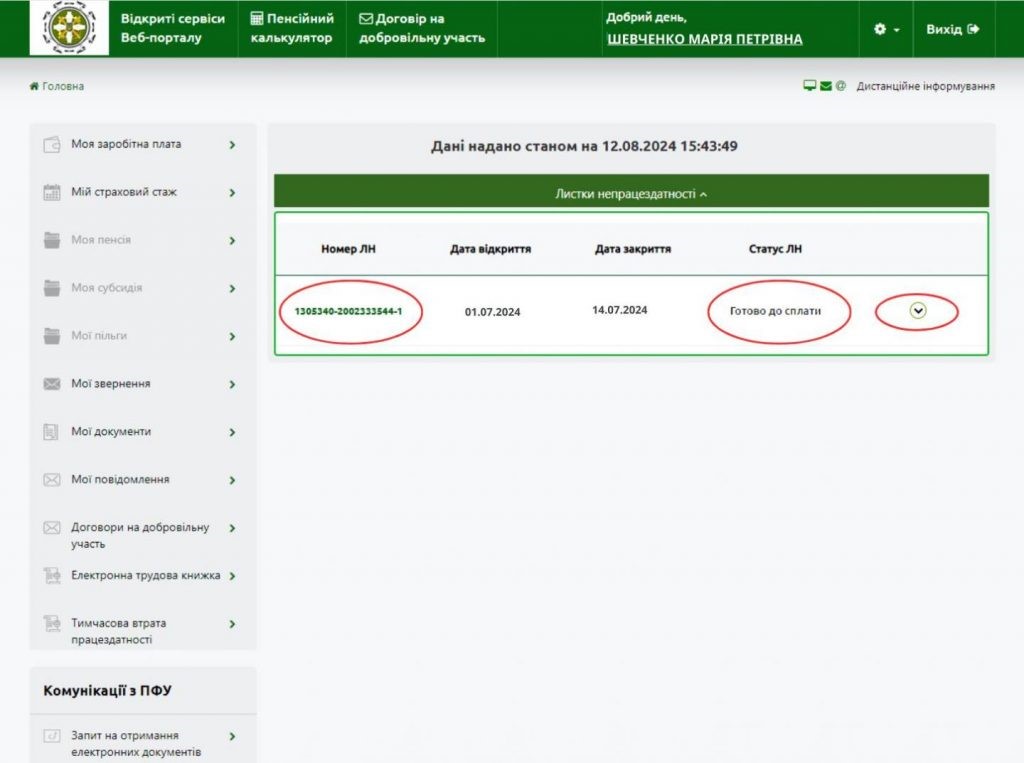Image resolution: width=1024 pixels, height=763 pixels.
Task: Click the calendar icon beside Мій страховий стаж
Action: point(52,193)
